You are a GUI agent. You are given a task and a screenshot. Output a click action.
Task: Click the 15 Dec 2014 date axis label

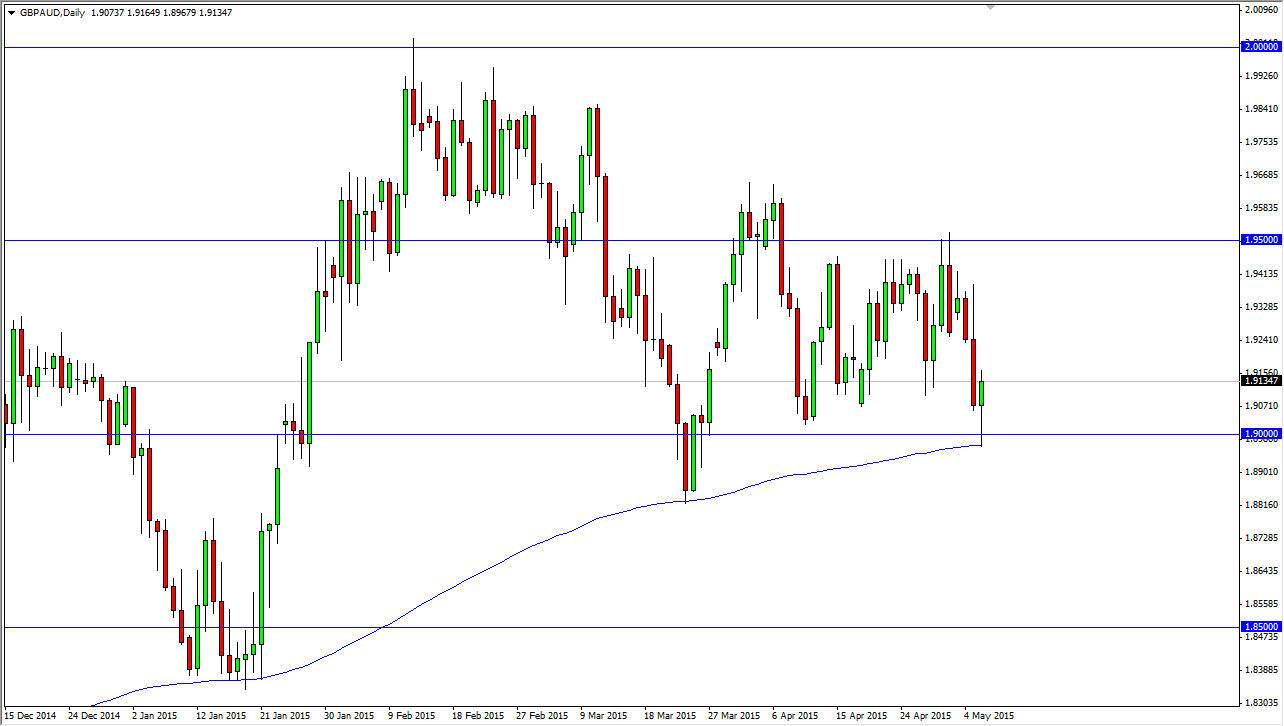coord(29,716)
